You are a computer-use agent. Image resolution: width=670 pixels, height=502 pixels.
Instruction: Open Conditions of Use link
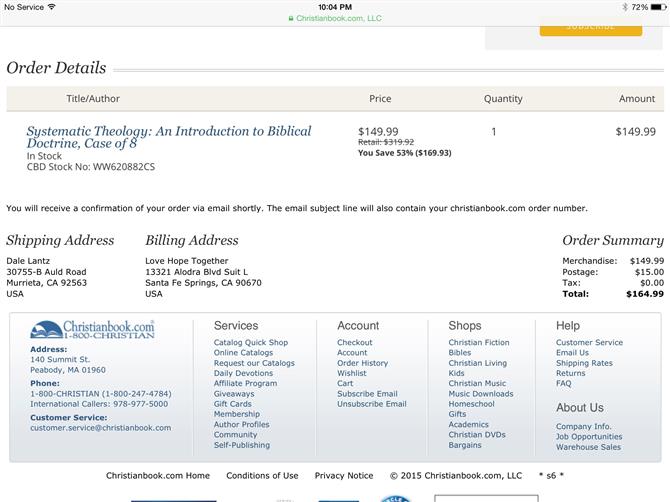pyautogui.click(x=262, y=476)
